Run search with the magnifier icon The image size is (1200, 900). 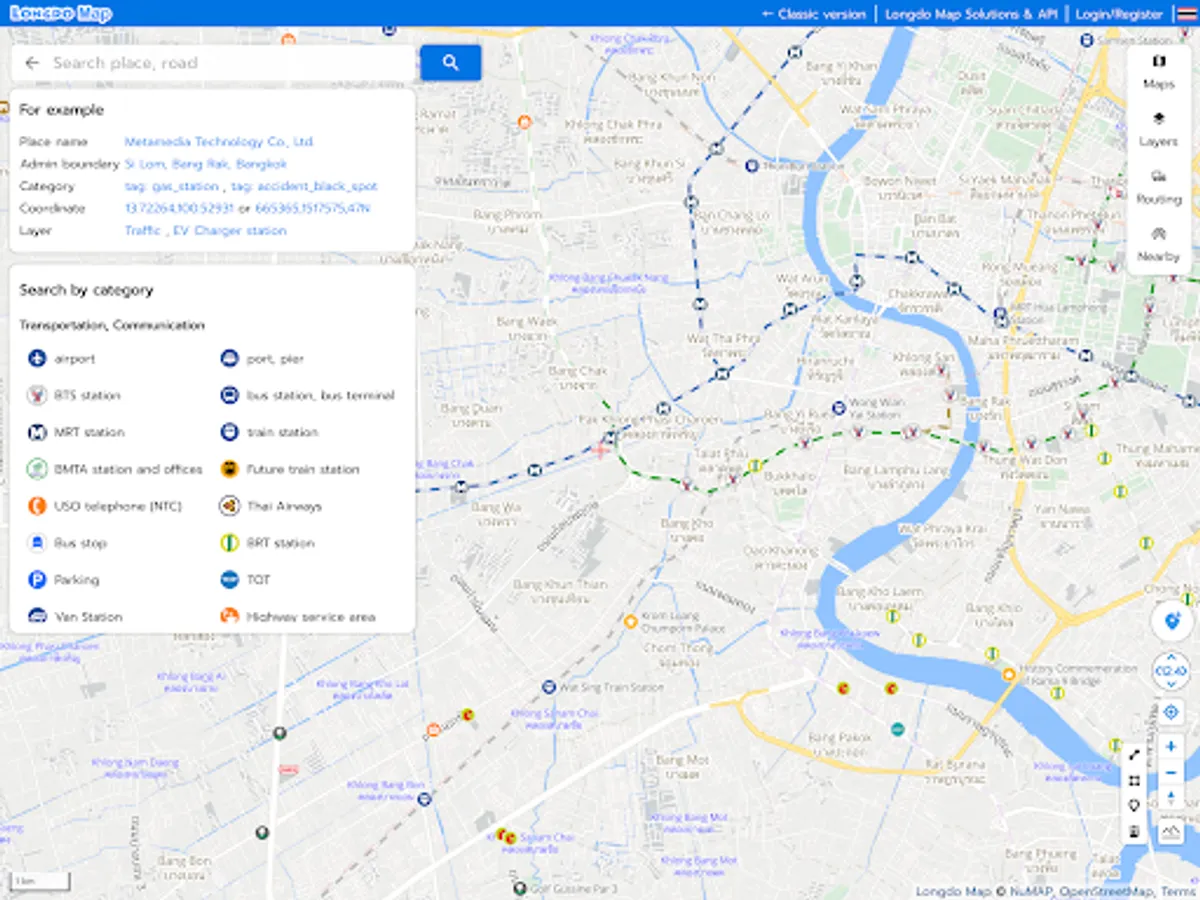[450, 62]
